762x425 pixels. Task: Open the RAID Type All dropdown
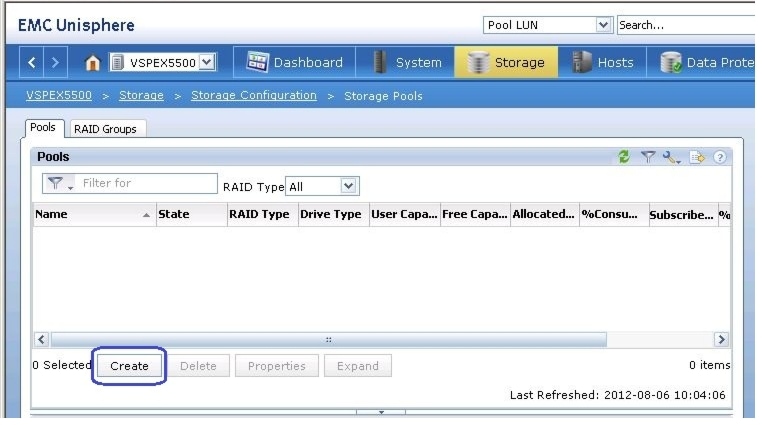(x=322, y=186)
